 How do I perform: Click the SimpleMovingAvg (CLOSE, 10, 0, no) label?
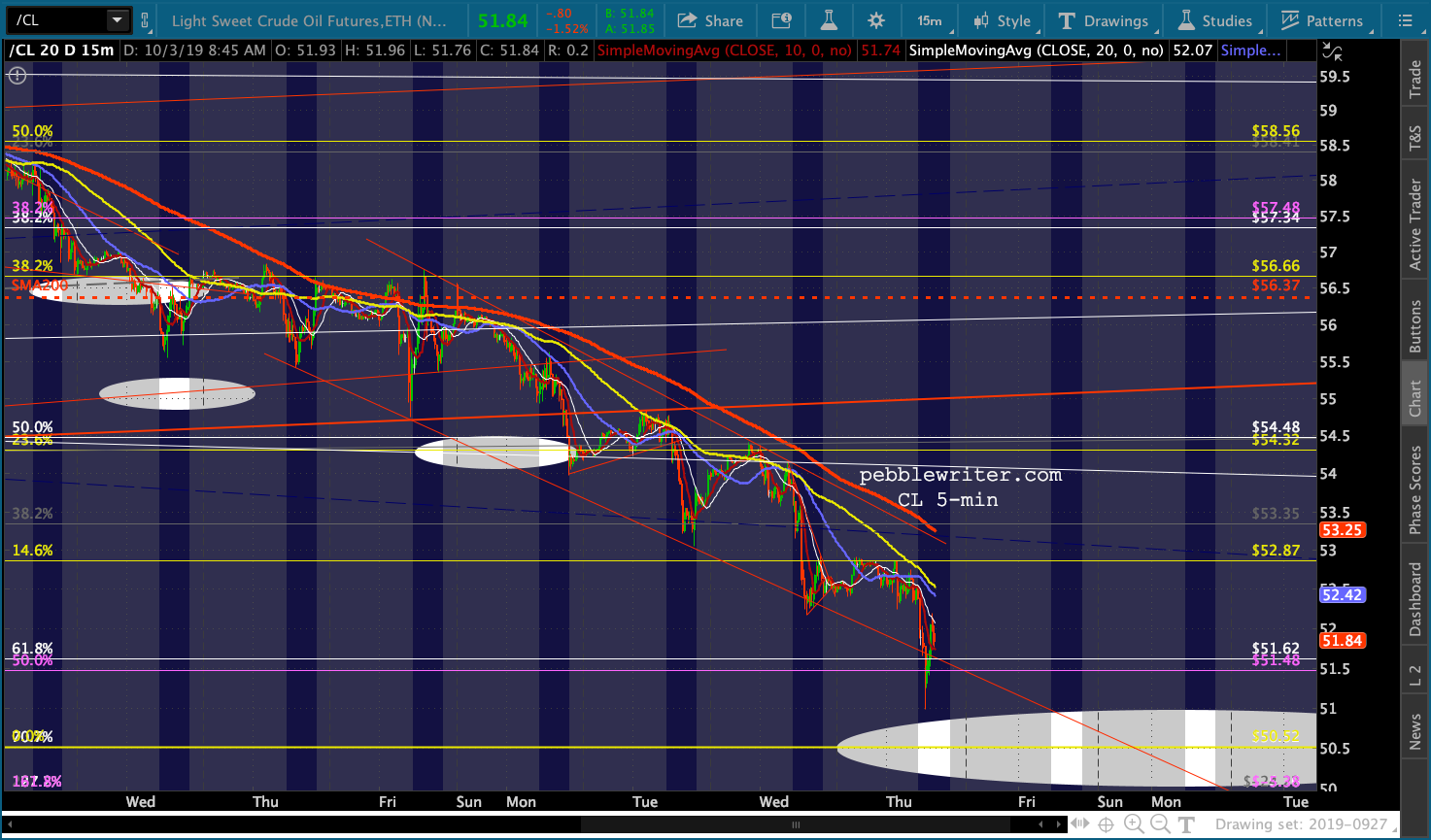tap(724, 50)
